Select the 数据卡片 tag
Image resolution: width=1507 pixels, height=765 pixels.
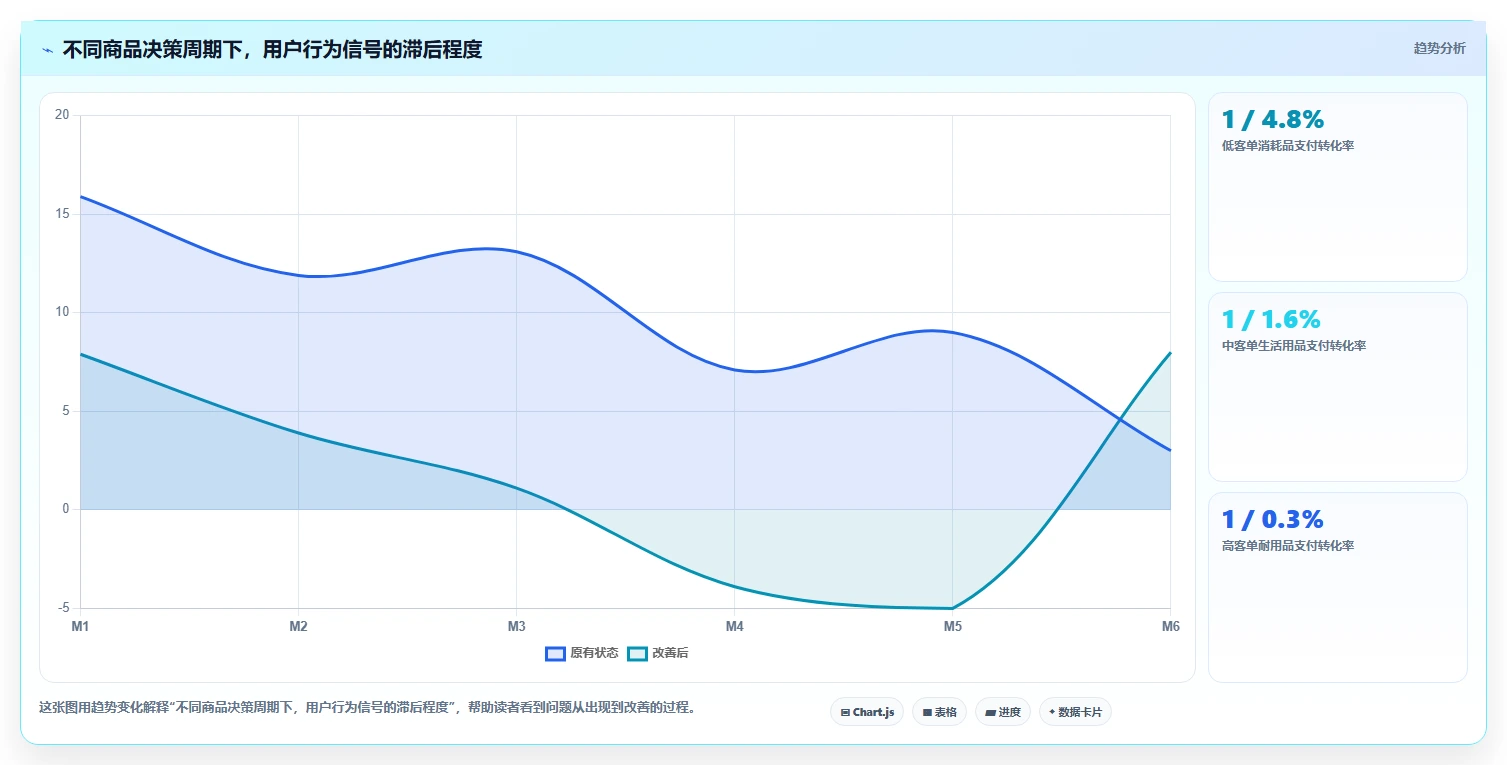pos(1075,712)
